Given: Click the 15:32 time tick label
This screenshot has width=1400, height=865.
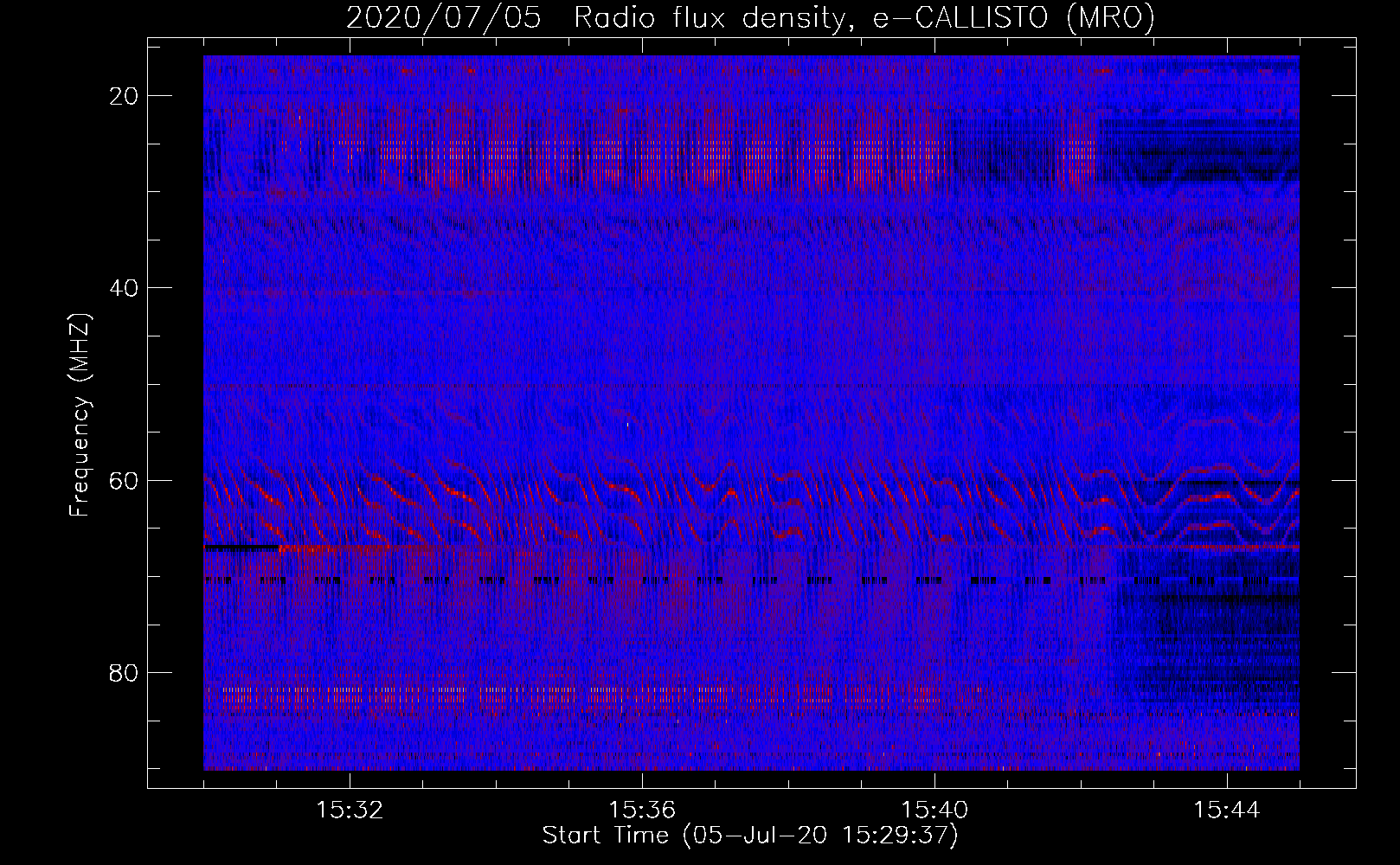Looking at the screenshot, I should (350, 811).
